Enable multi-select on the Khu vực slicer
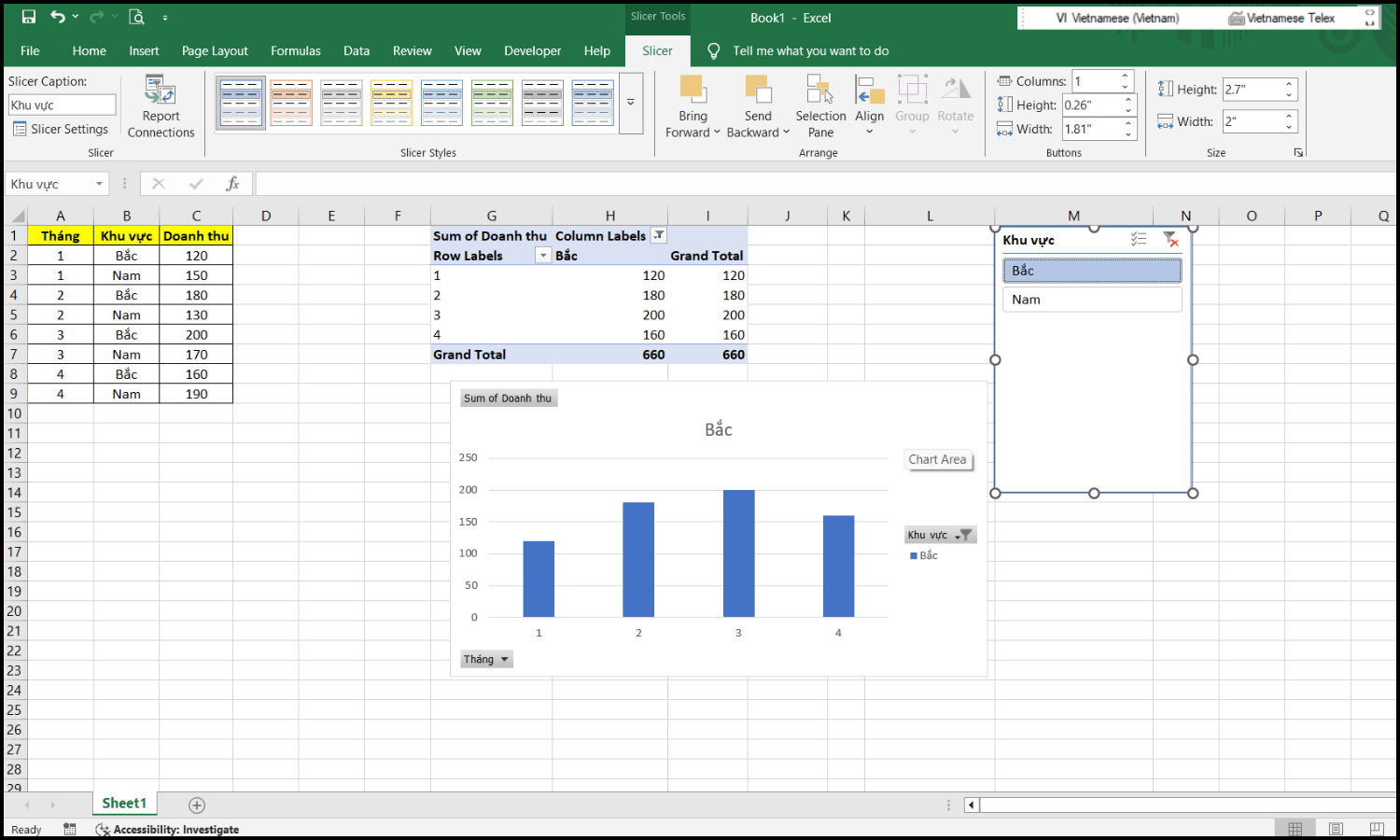This screenshot has height=840, width=1400. point(1138,239)
